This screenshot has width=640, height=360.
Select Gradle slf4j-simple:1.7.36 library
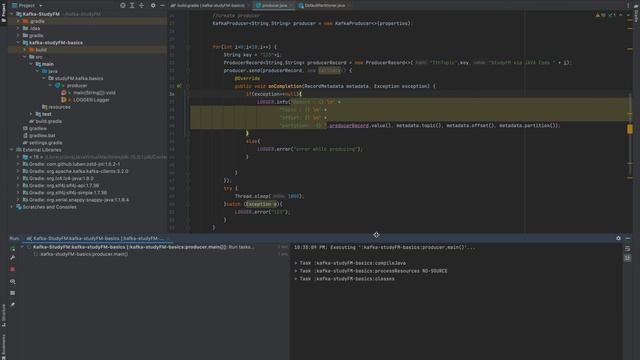pyautogui.click(x=65, y=193)
